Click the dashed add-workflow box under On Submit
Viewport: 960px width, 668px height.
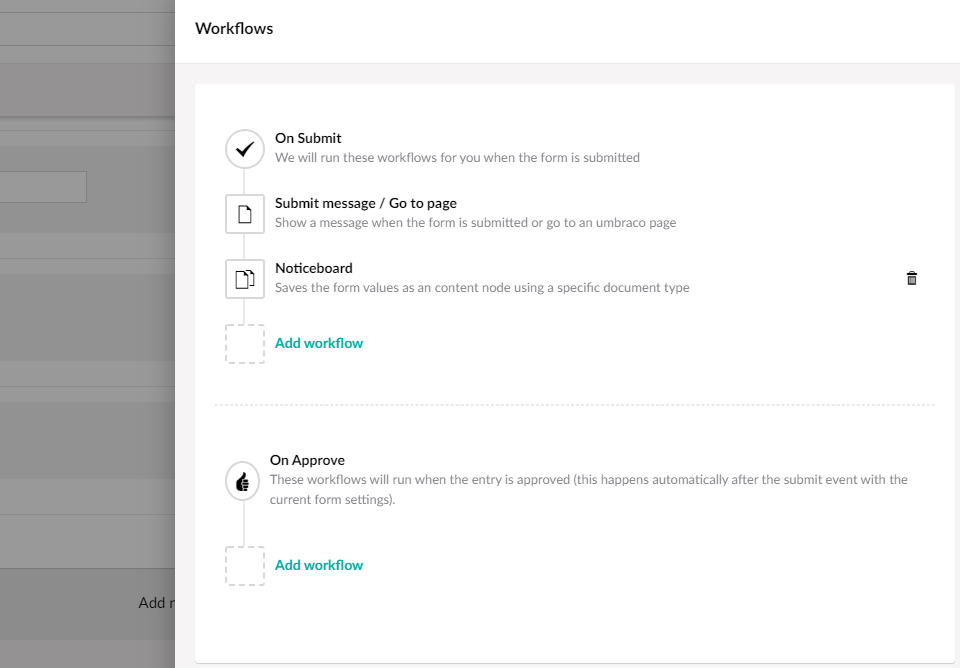(244, 343)
